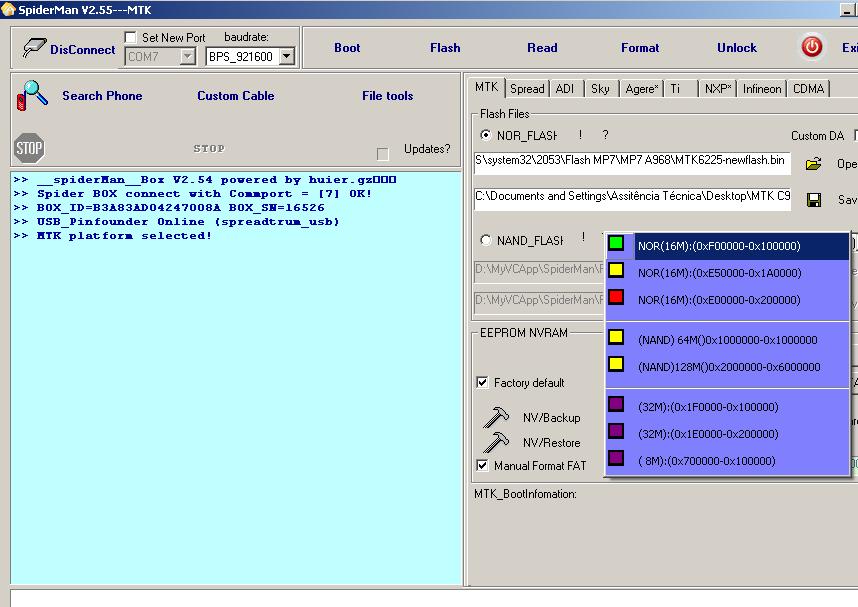The width and height of the screenshot is (858, 607).
Task: Switch to the Spread tab
Action: coord(527,89)
